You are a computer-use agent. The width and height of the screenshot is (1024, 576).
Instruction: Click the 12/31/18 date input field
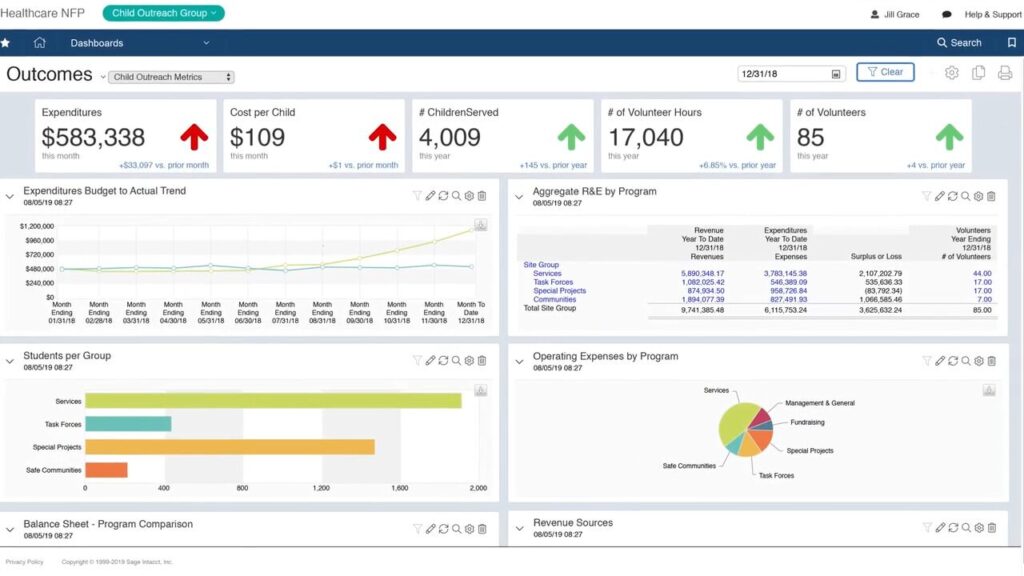(x=785, y=73)
